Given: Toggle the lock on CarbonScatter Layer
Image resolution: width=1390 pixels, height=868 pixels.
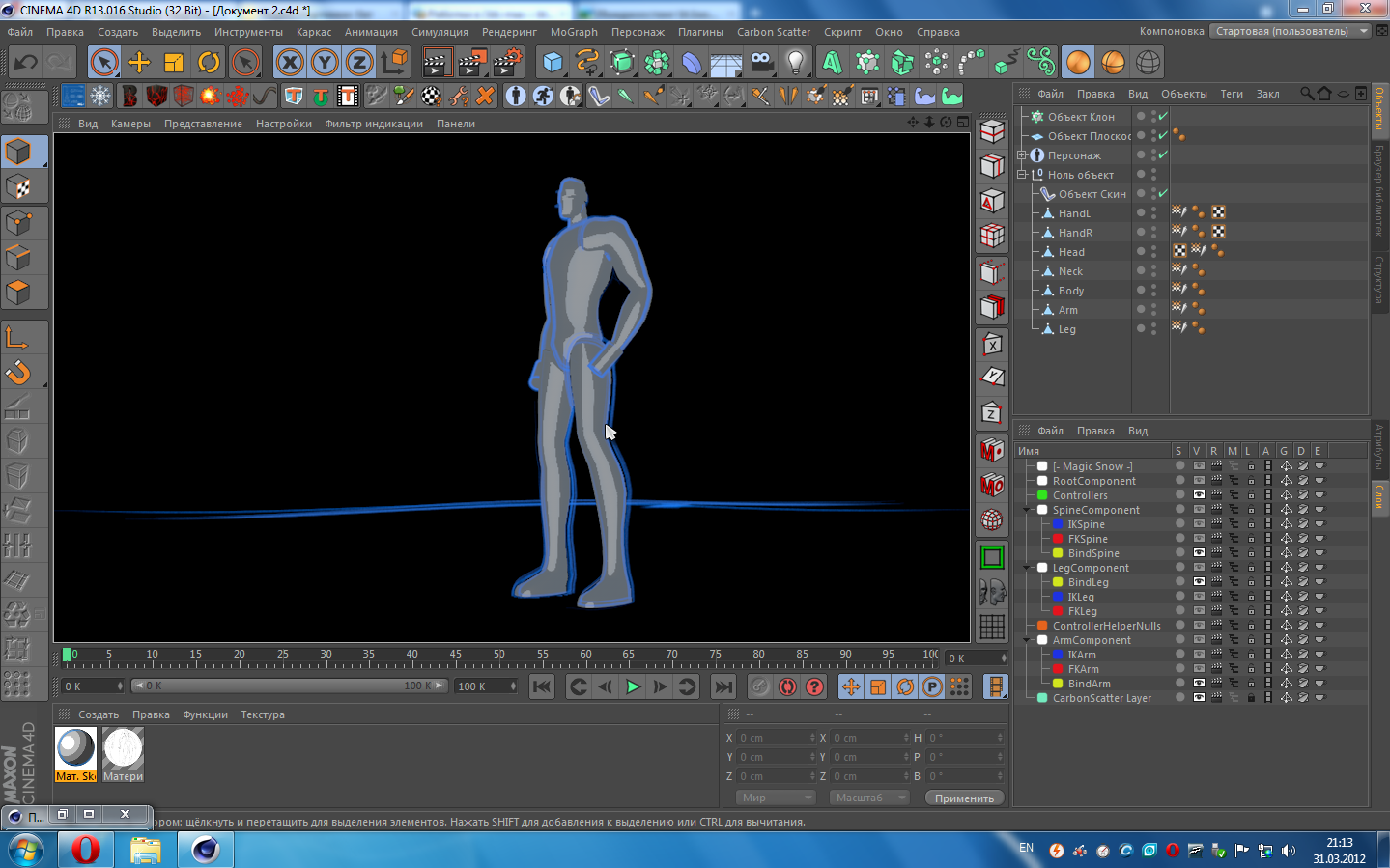Looking at the screenshot, I should click(x=1251, y=698).
